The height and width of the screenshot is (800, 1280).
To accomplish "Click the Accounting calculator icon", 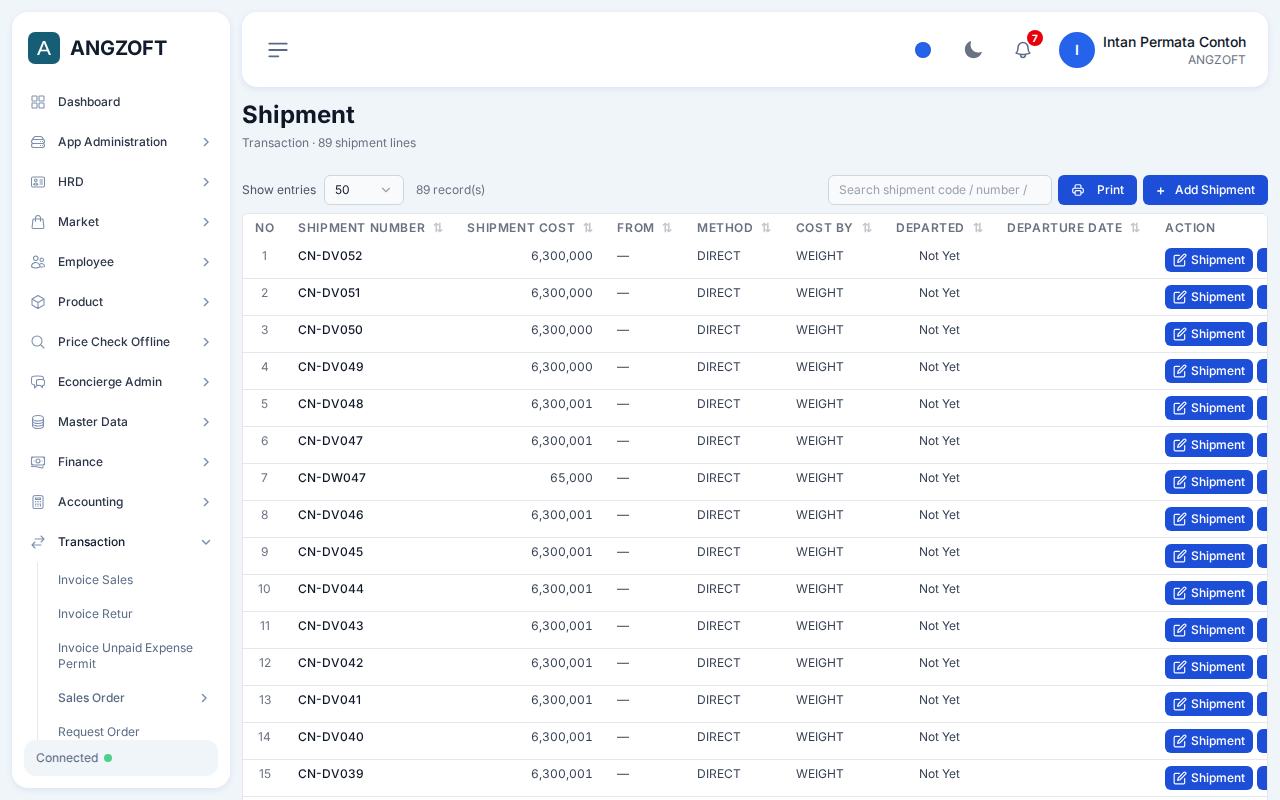I will [38, 502].
